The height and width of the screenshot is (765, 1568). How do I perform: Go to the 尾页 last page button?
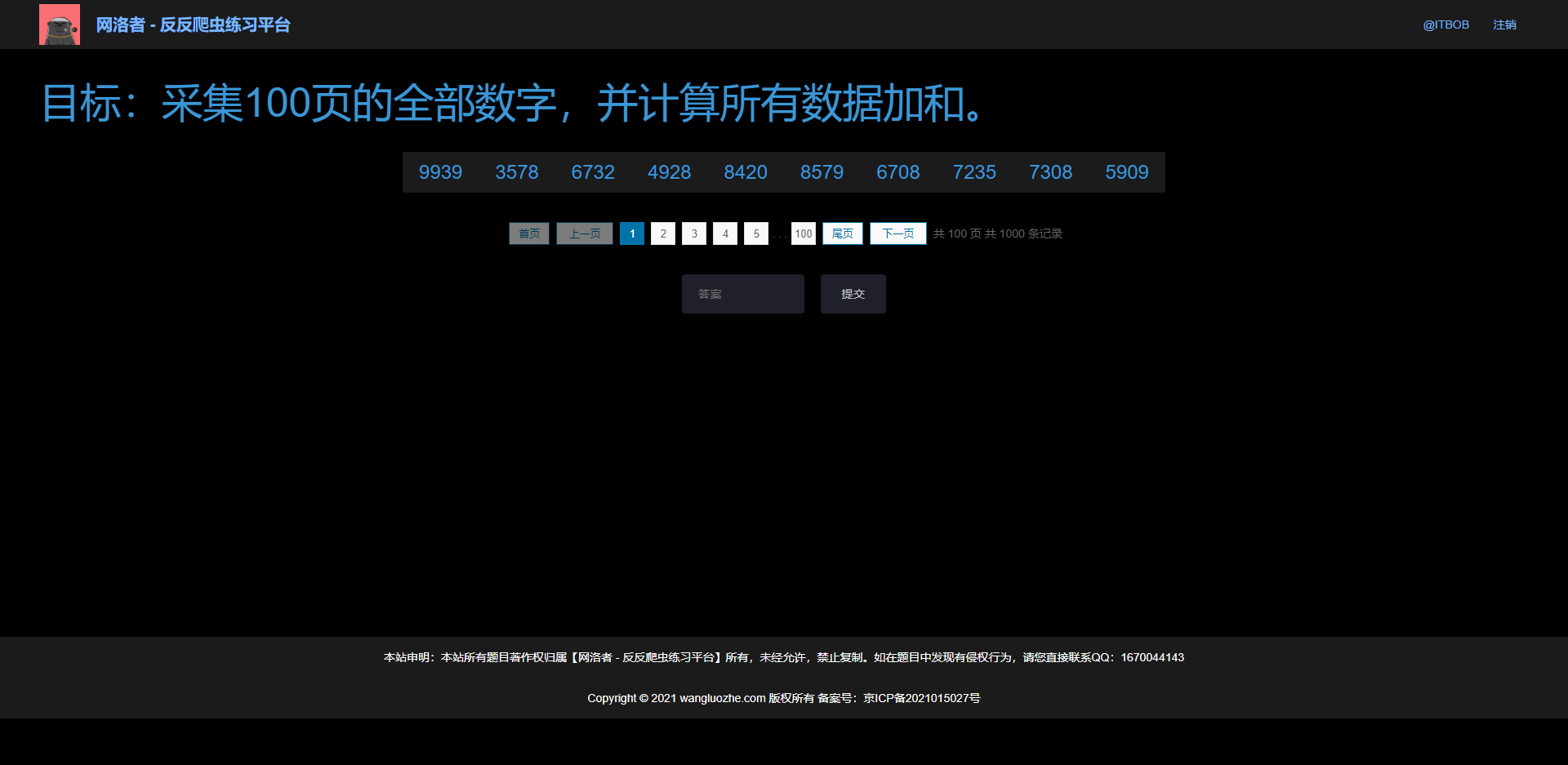coord(843,234)
